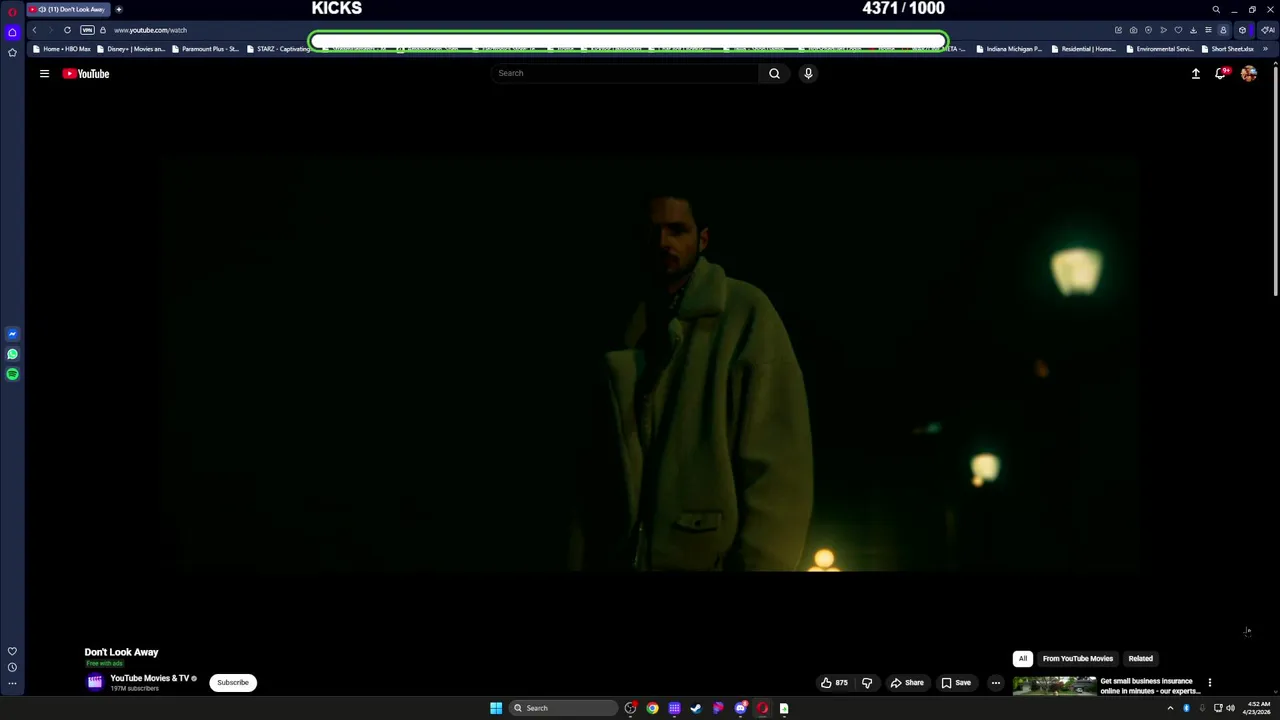
Task: Go to YouTube home via logo
Action: 86,73
